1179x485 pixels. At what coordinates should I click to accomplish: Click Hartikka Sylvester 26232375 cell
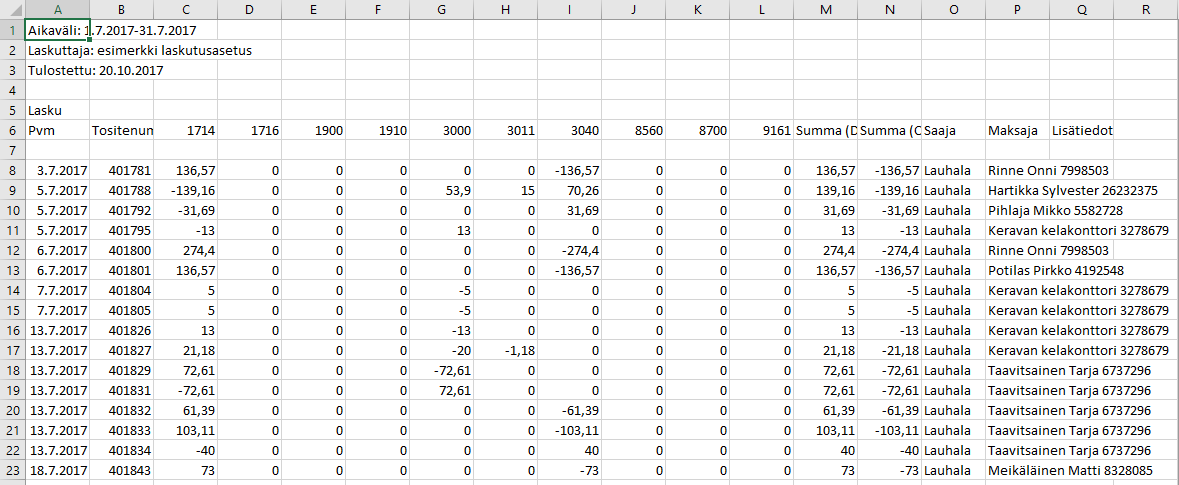pyautogui.click(x=1078, y=190)
